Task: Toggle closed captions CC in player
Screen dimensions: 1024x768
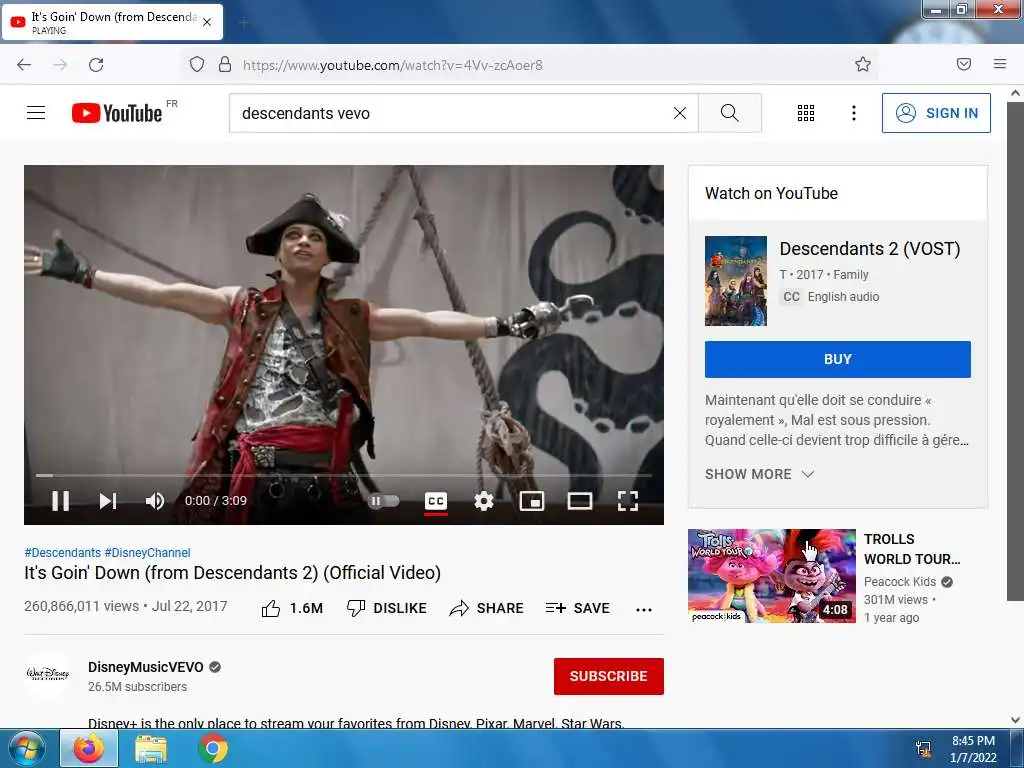Action: tap(436, 501)
